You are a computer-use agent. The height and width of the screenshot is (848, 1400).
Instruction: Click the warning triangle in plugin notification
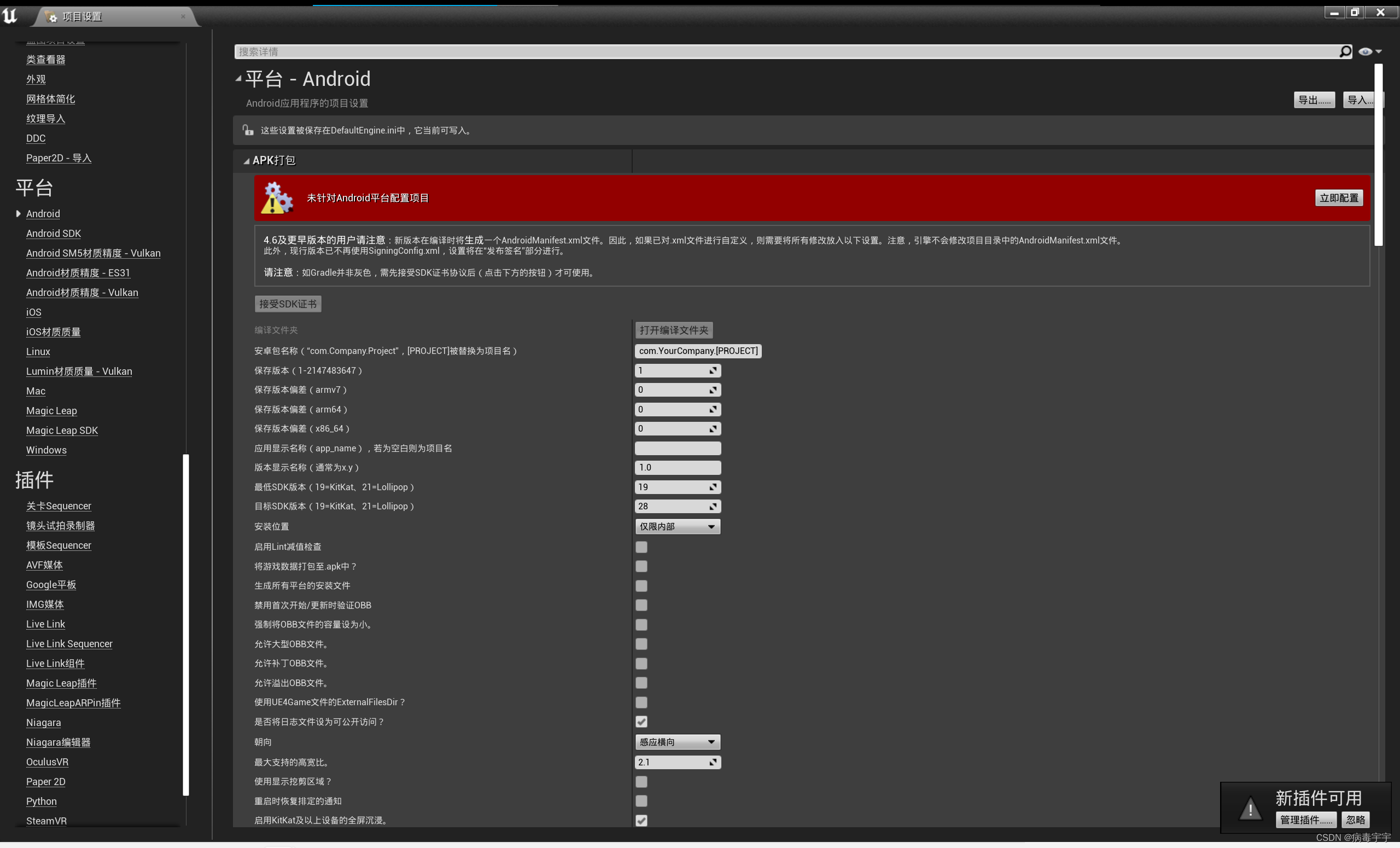1250,809
